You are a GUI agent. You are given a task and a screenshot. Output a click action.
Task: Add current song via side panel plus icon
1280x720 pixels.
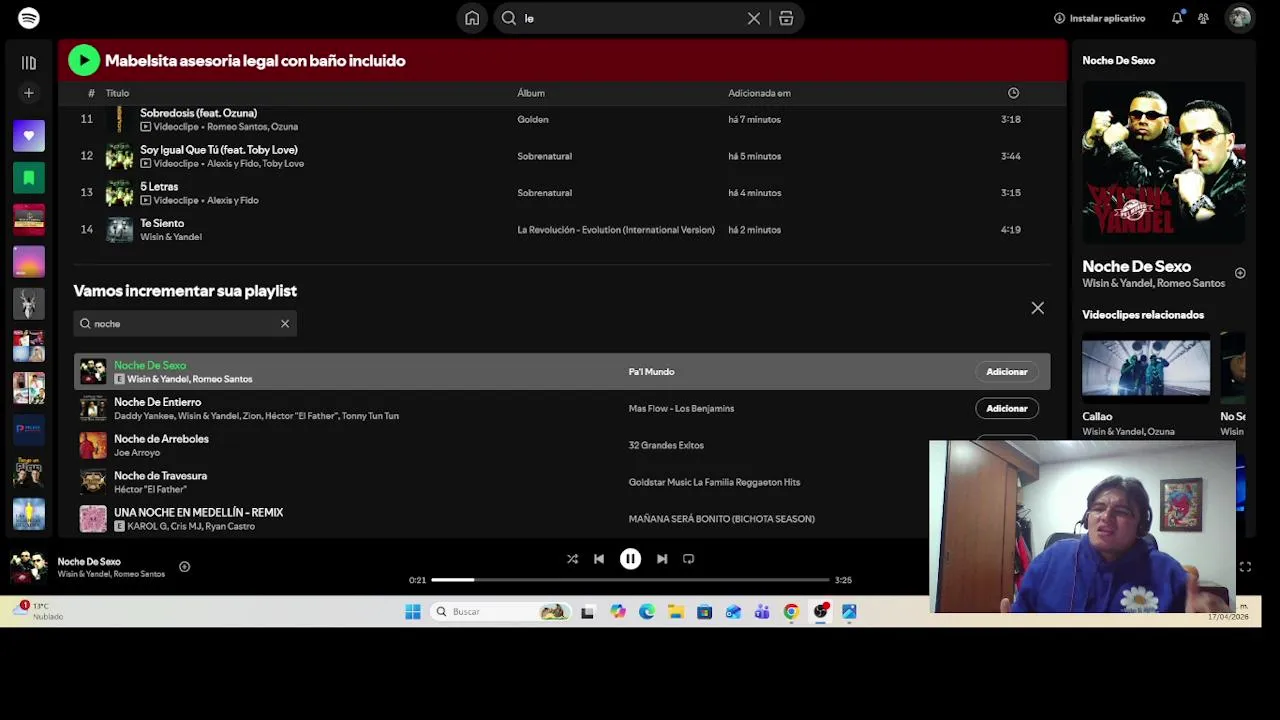pyautogui.click(x=1240, y=273)
